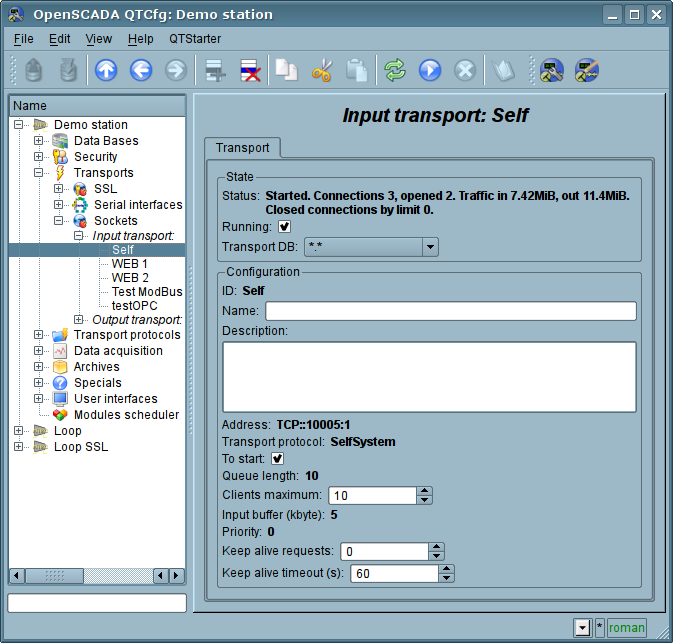Click the tree horizontal scrollbar thumb
Viewport: 673px width, 643px height.
(55, 576)
